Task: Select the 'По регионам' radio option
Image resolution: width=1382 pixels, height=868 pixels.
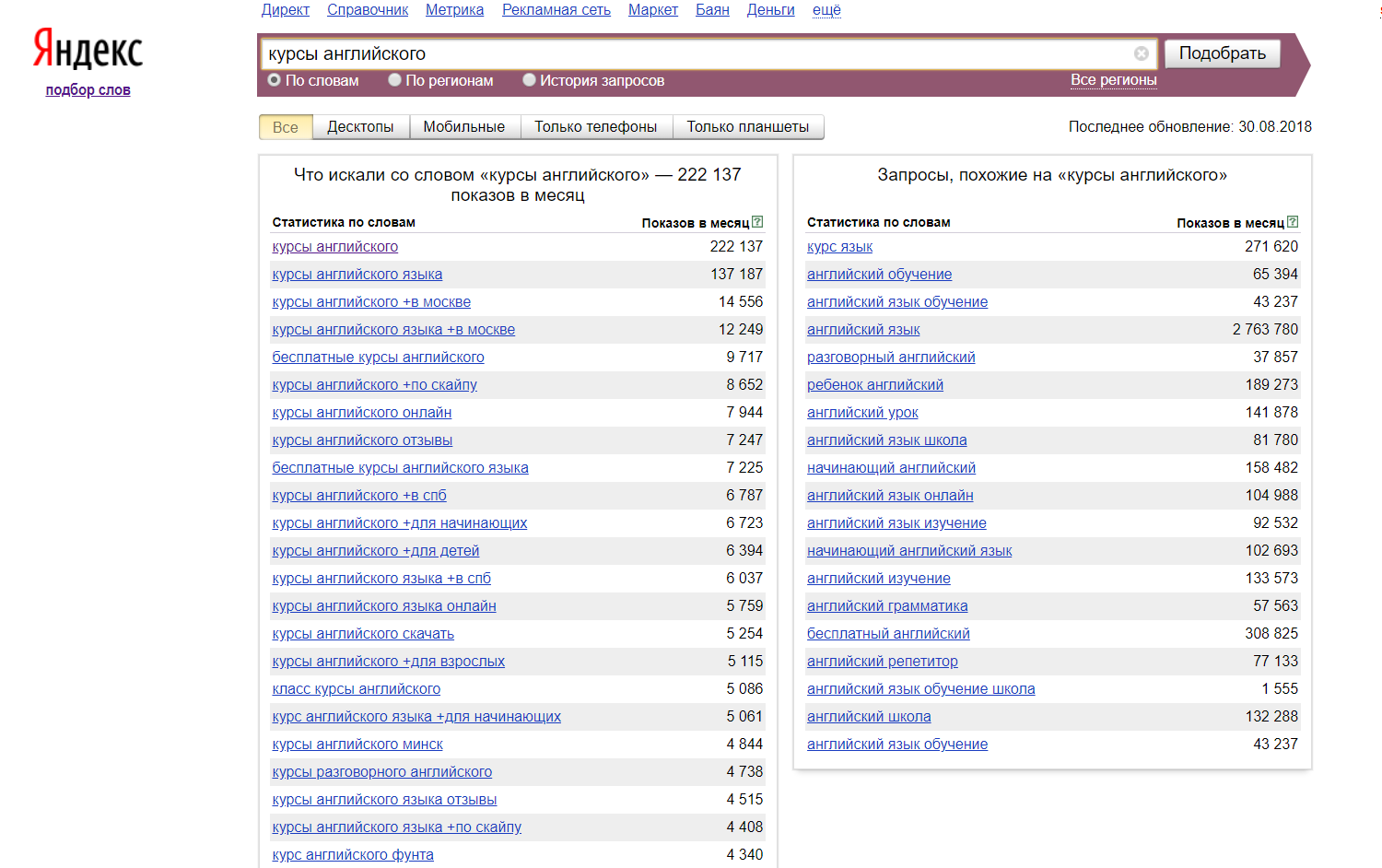Action: point(394,80)
